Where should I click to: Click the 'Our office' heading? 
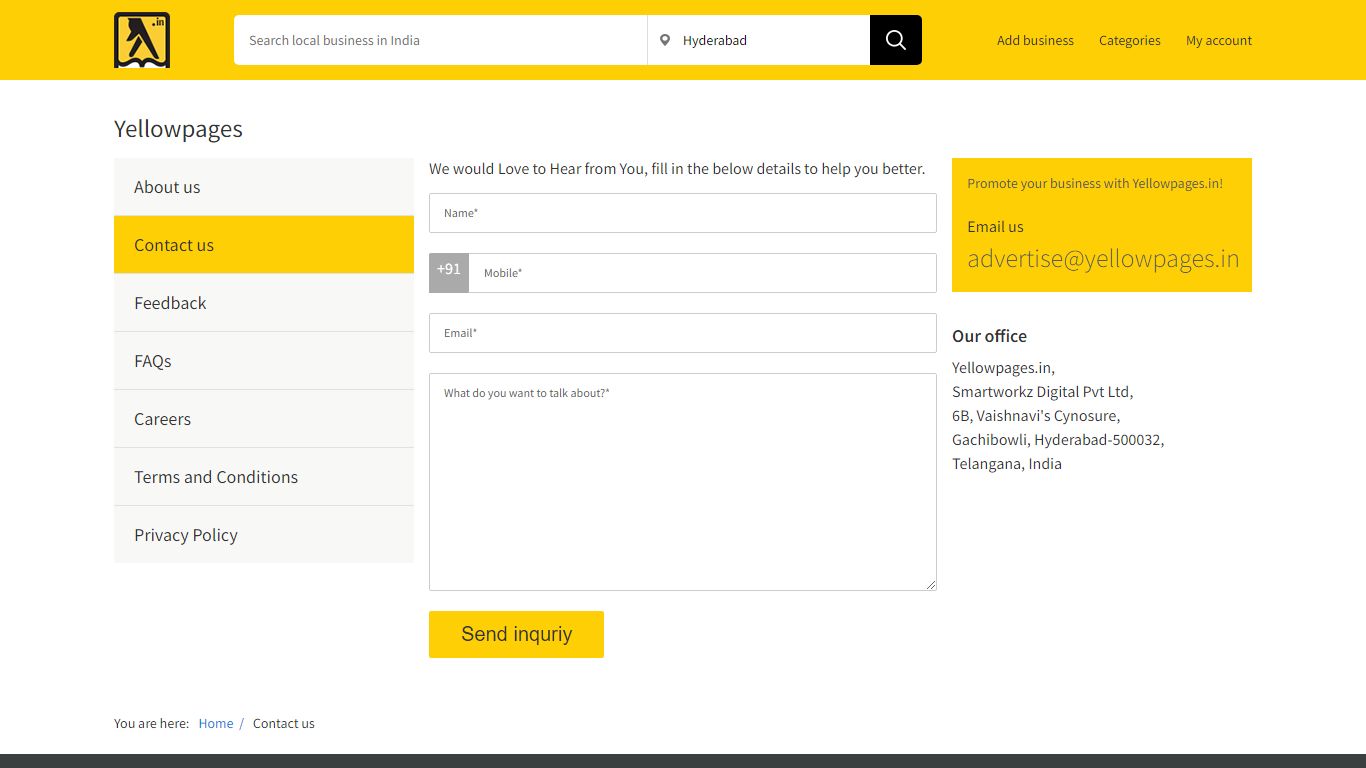coord(989,336)
